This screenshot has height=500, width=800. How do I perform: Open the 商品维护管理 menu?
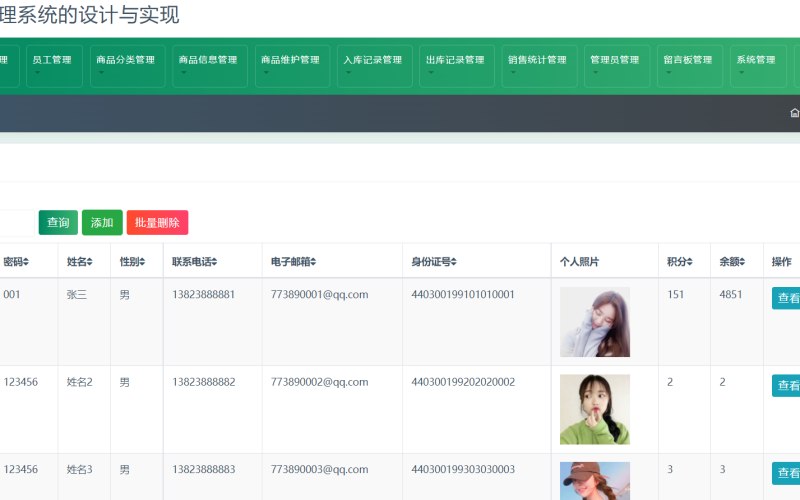click(x=292, y=66)
